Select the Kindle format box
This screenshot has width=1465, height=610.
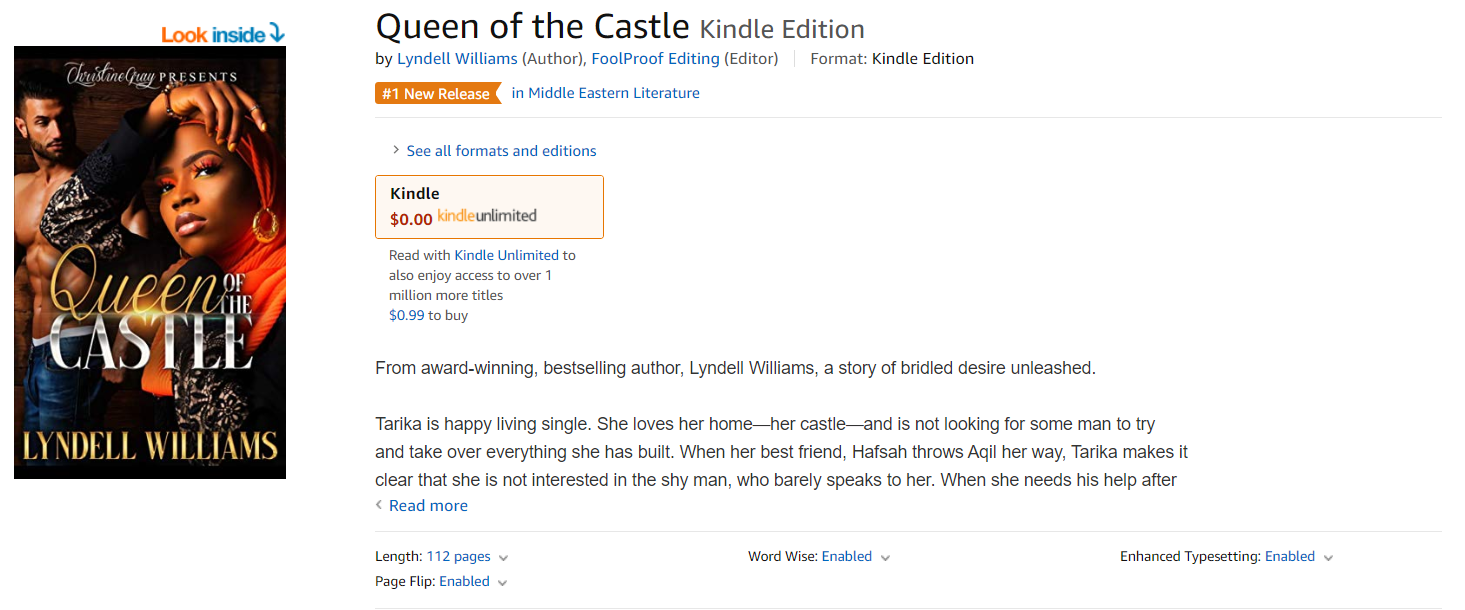coord(489,206)
